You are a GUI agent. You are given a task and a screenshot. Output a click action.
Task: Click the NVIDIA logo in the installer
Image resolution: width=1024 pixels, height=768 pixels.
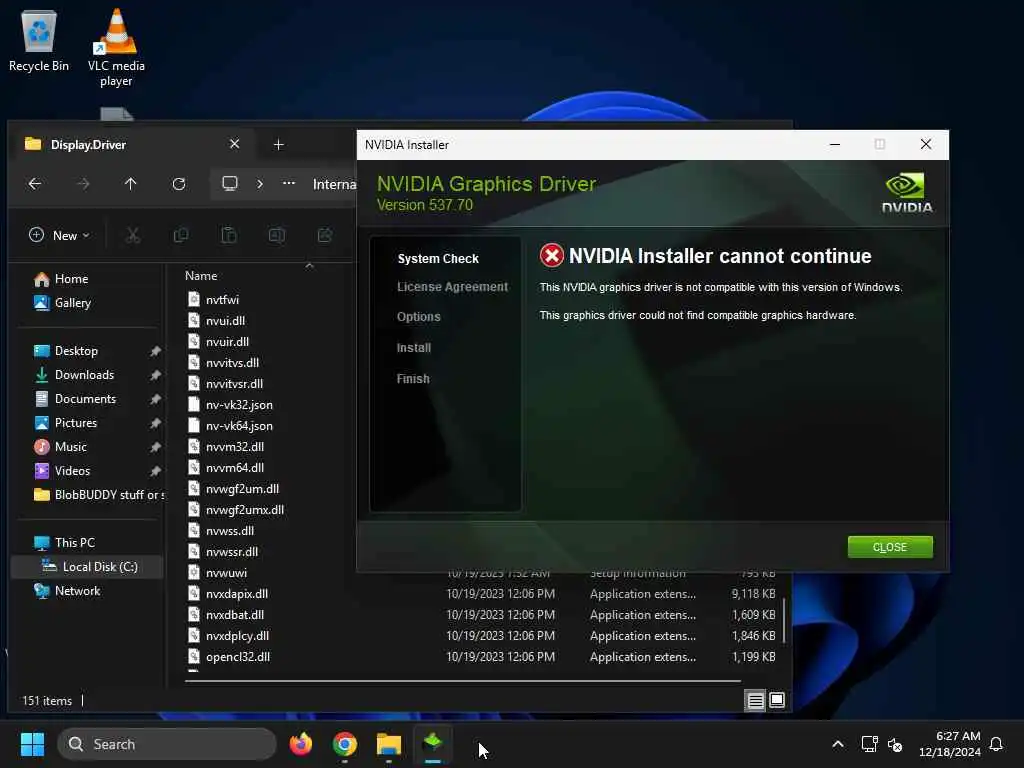(x=907, y=193)
